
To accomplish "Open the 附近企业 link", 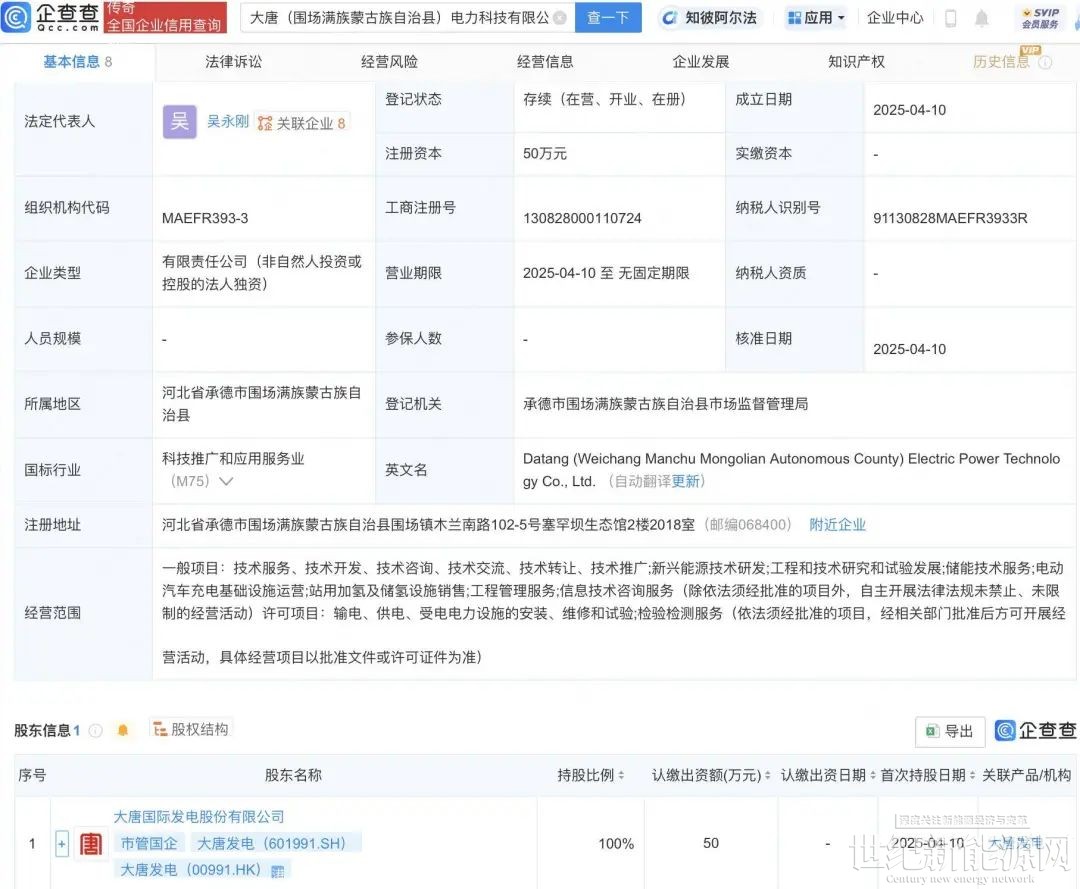I will pyautogui.click(x=837, y=525).
